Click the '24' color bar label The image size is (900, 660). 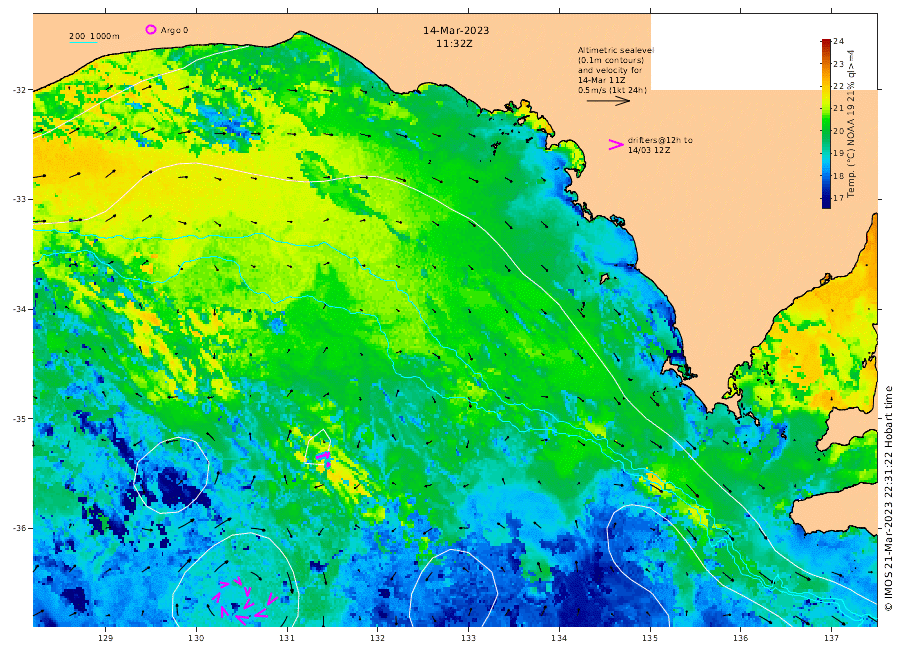pos(839,41)
